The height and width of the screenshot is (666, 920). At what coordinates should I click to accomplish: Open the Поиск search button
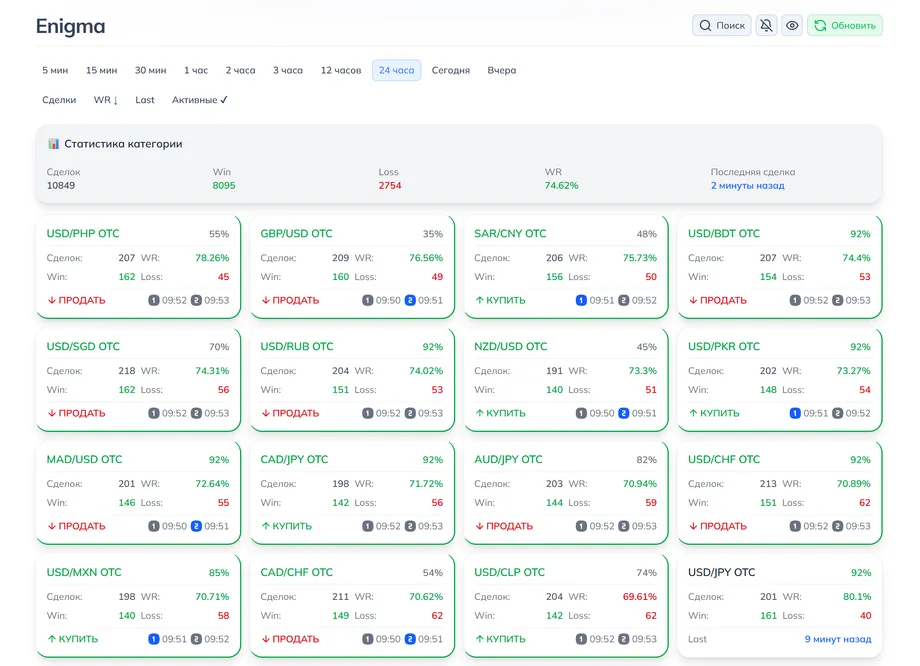point(722,25)
